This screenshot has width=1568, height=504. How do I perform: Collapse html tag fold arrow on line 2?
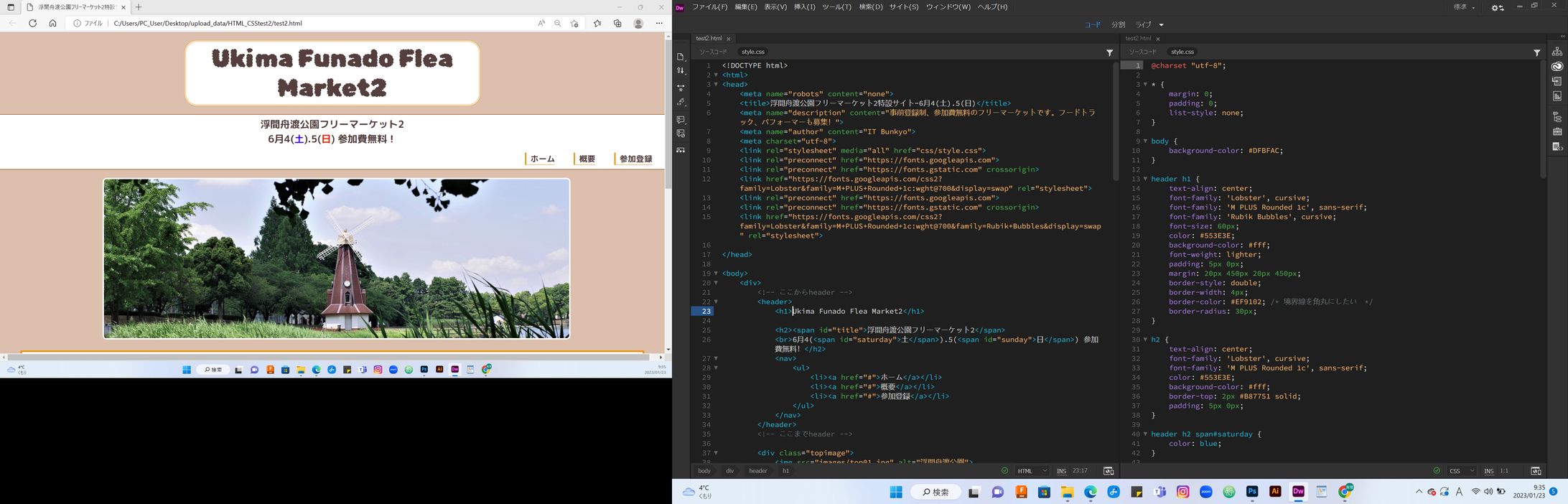[716, 75]
